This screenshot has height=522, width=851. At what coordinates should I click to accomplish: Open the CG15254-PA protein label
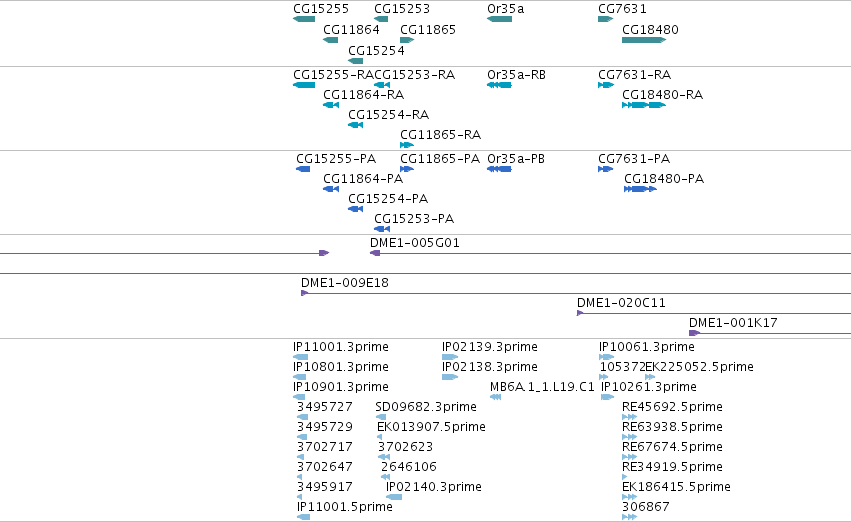pos(388,199)
